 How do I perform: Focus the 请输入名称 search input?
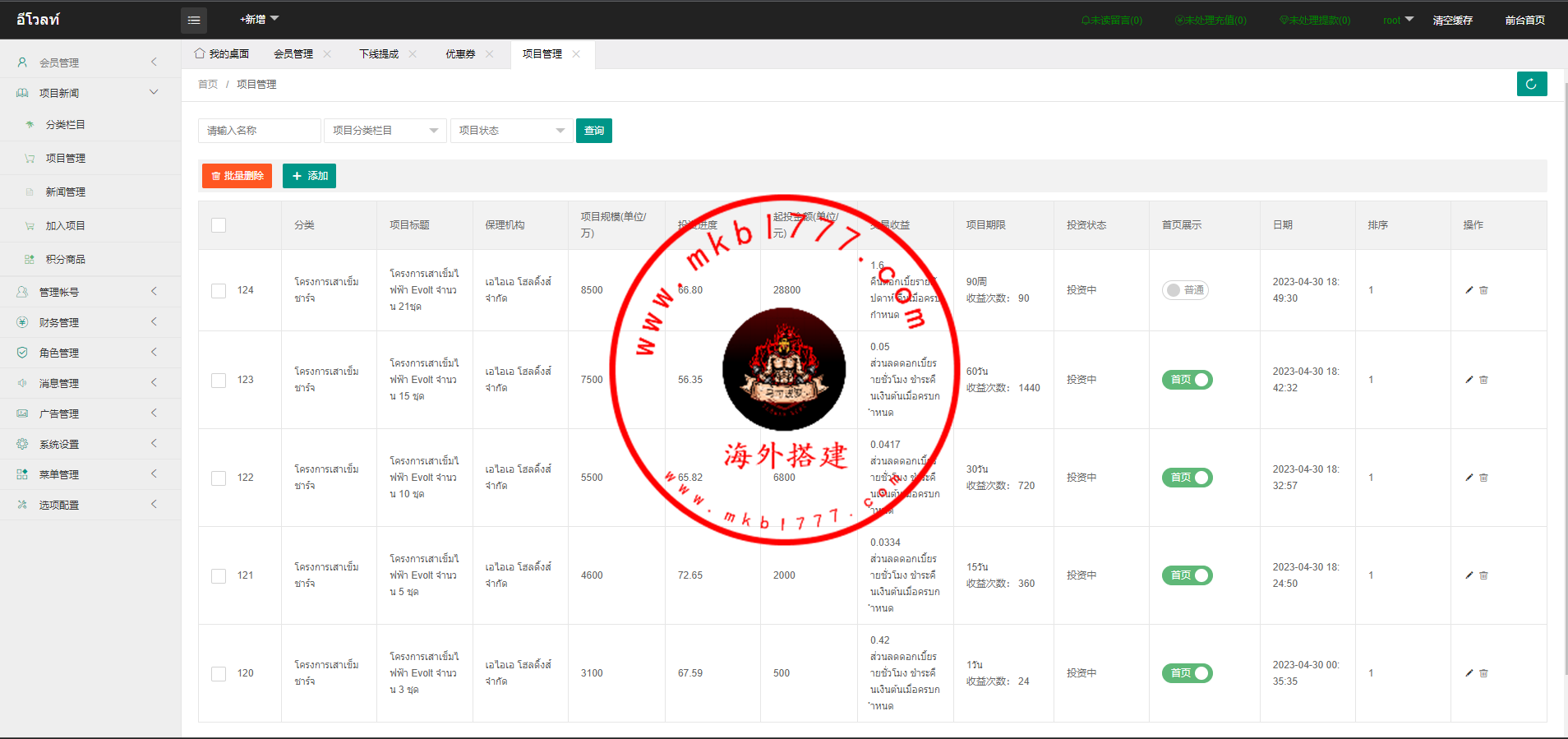click(260, 131)
